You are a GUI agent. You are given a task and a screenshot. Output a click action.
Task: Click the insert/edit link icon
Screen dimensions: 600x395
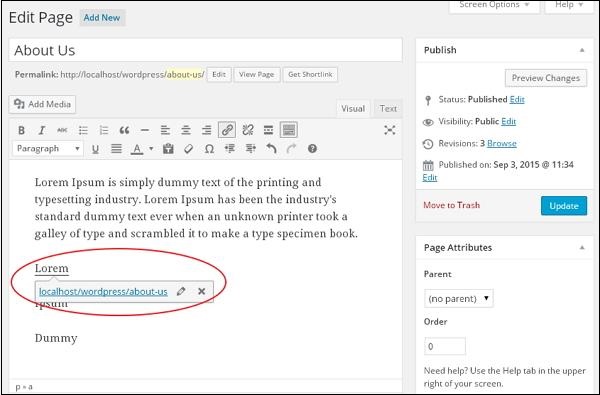coord(227,130)
